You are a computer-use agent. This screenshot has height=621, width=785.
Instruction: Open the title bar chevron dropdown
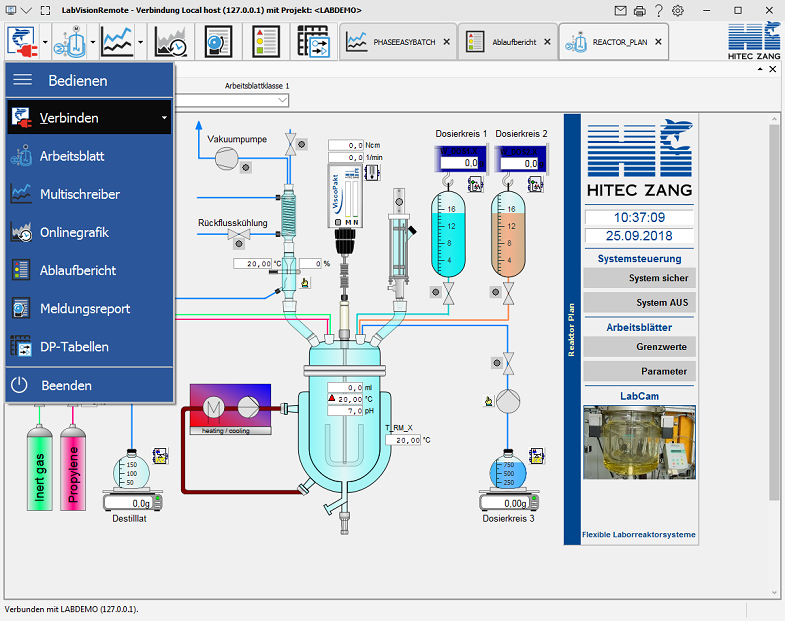[x=27, y=11]
